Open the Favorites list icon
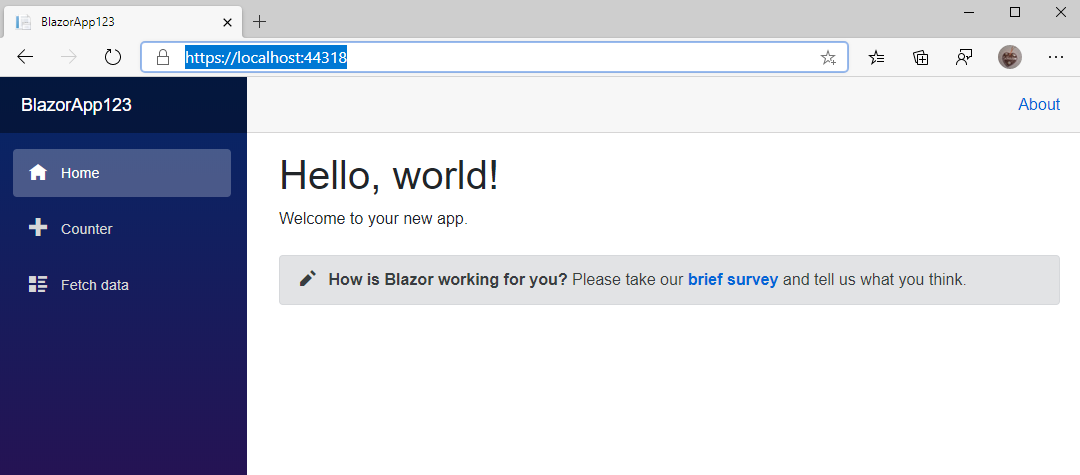This screenshot has width=1080, height=475. (x=876, y=58)
